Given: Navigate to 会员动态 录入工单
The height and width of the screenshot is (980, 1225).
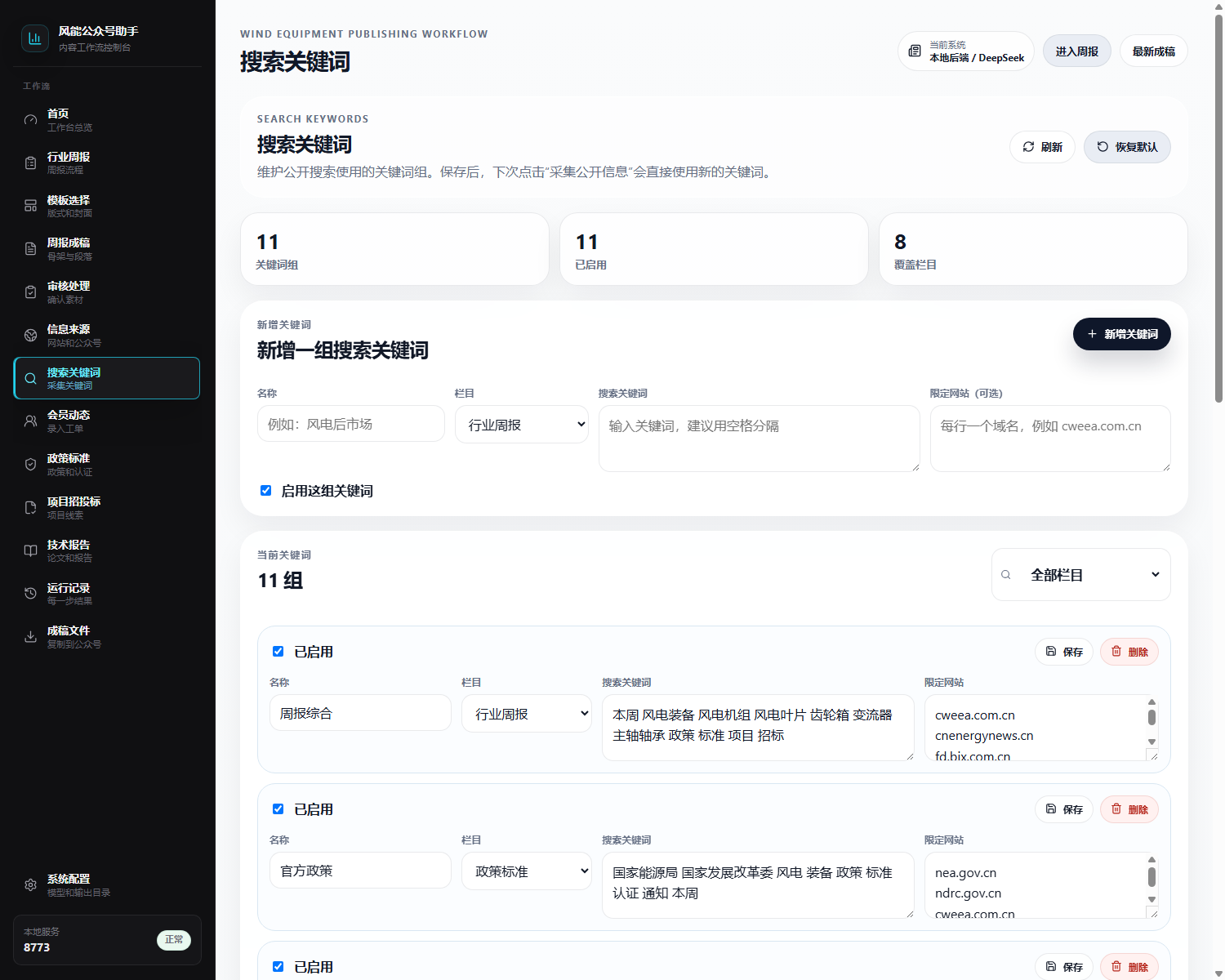Looking at the screenshot, I should (x=107, y=421).
